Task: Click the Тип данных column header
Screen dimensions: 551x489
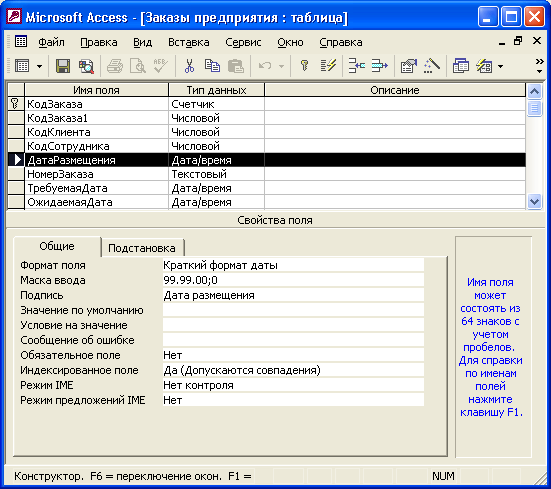Action: [x=216, y=90]
